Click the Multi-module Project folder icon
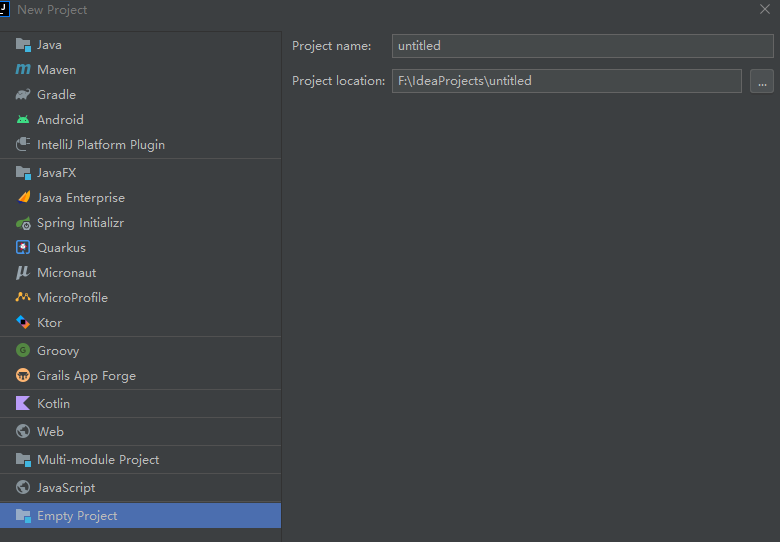The width and height of the screenshot is (780, 542). point(23,459)
